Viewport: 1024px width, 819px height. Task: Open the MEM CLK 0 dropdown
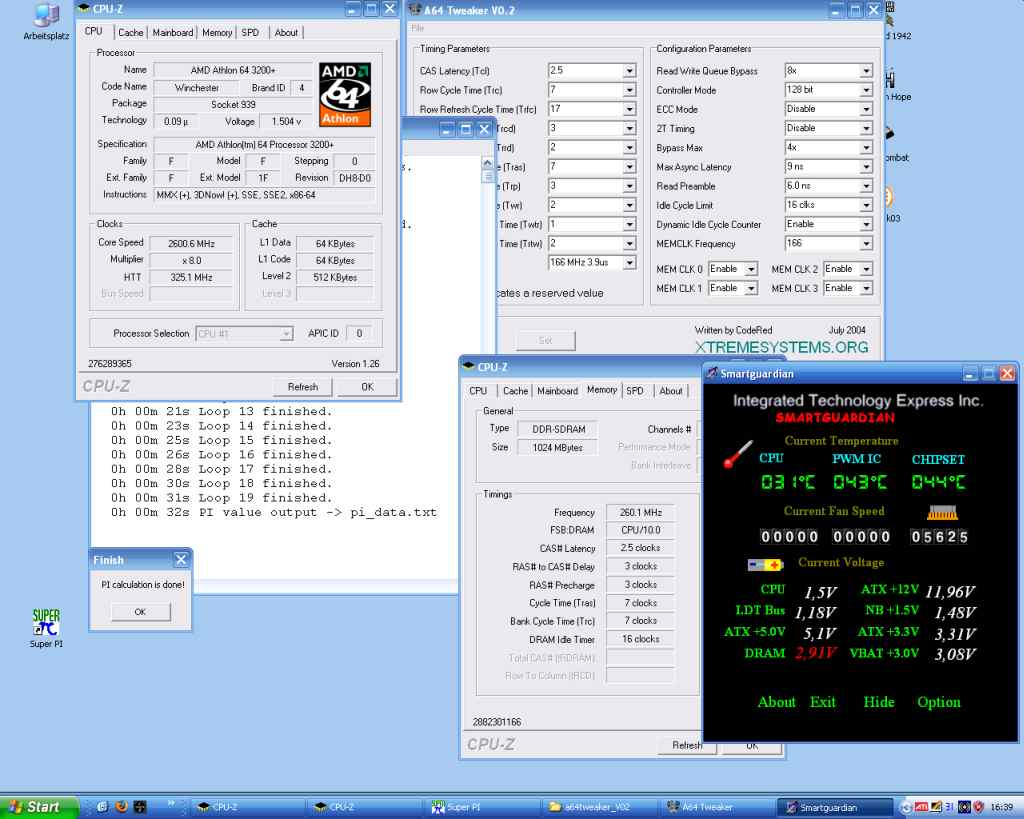(x=751, y=269)
